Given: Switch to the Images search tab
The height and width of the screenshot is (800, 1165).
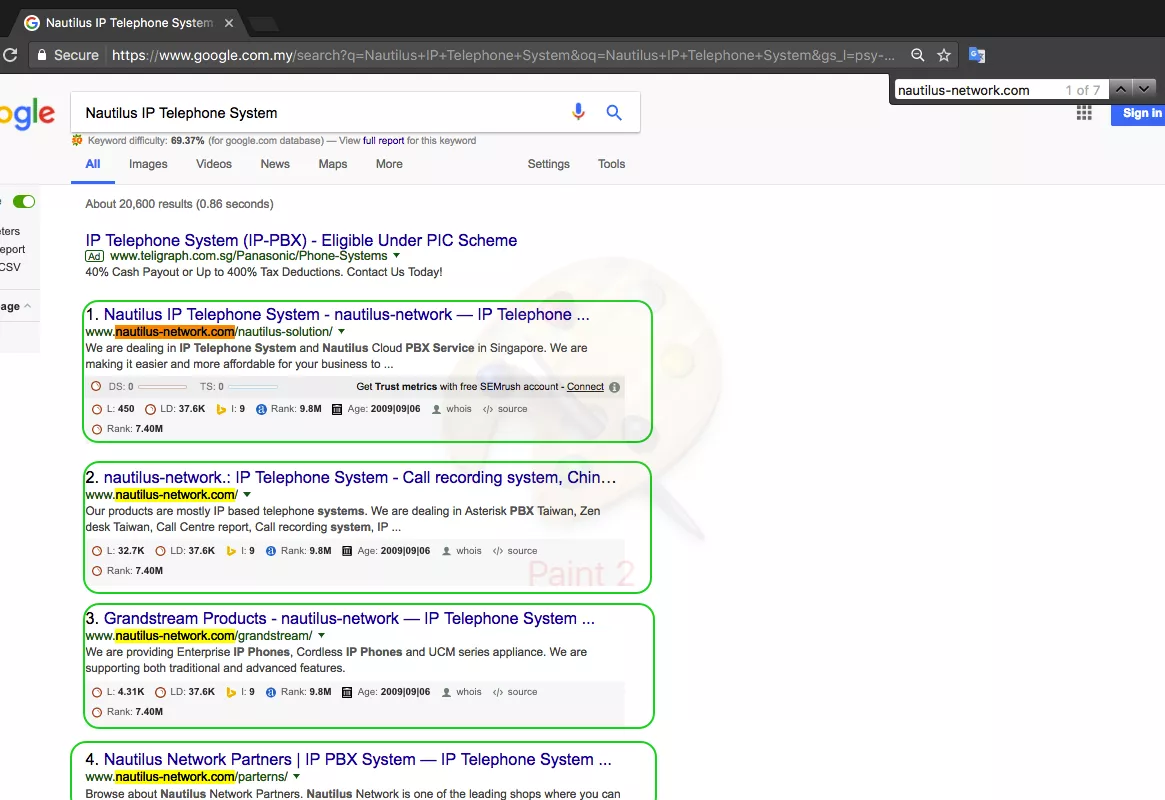Looking at the screenshot, I should click(148, 164).
